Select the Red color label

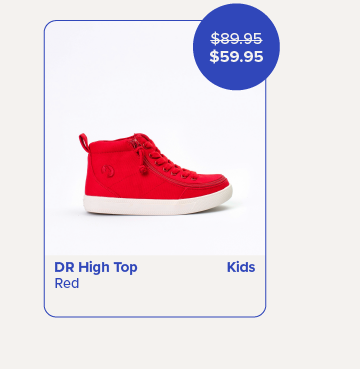pyautogui.click(x=67, y=283)
